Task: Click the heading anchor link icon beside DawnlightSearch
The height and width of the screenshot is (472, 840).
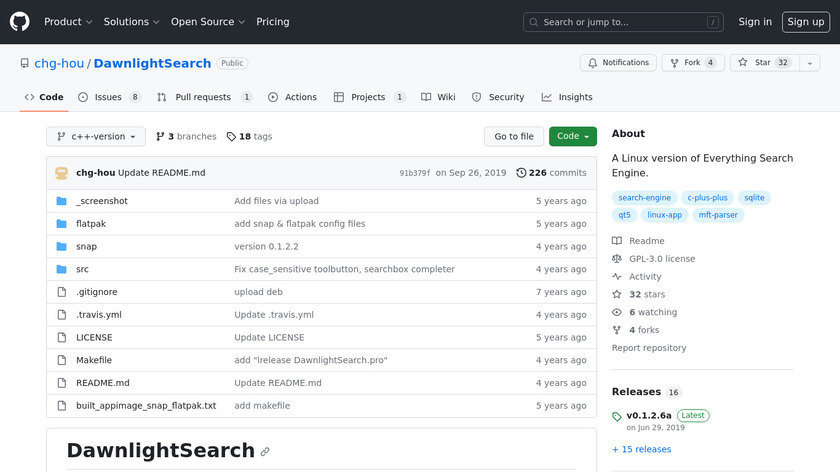Action: pos(265,452)
